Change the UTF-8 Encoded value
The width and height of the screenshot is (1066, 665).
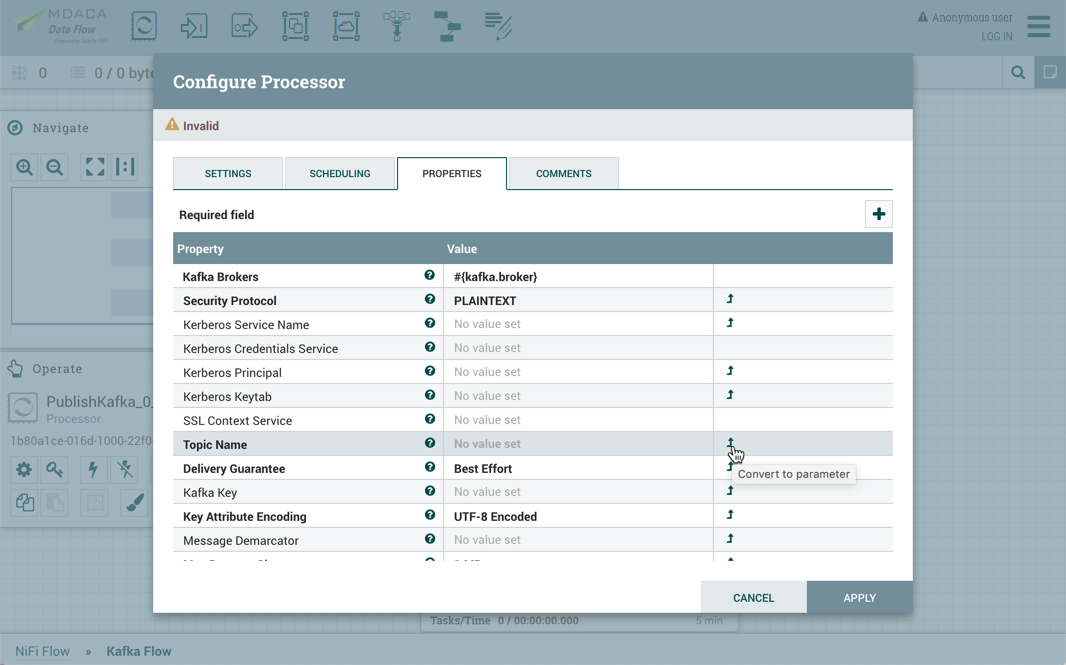[577, 517]
